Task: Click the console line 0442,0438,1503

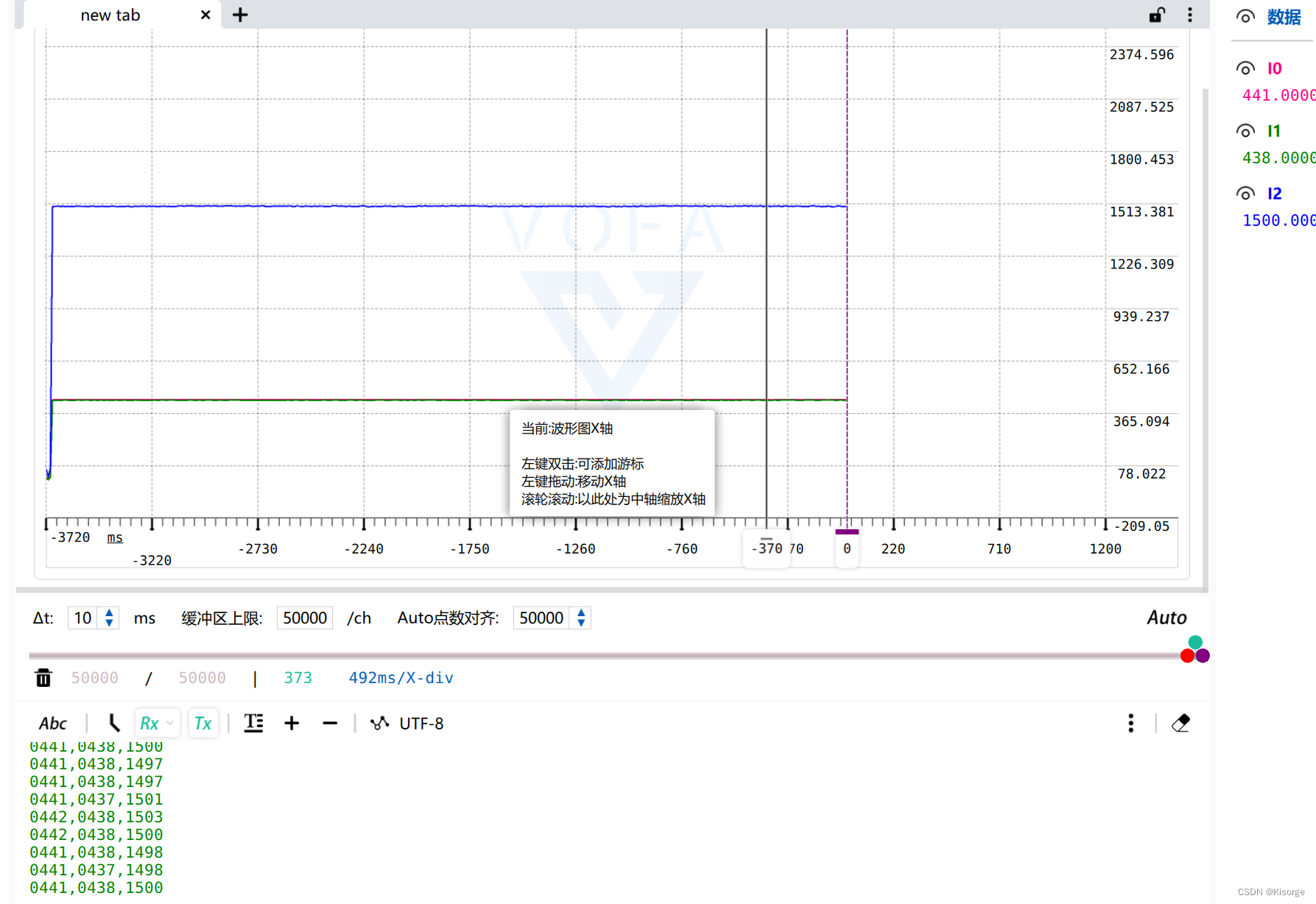Action: pyautogui.click(x=96, y=817)
